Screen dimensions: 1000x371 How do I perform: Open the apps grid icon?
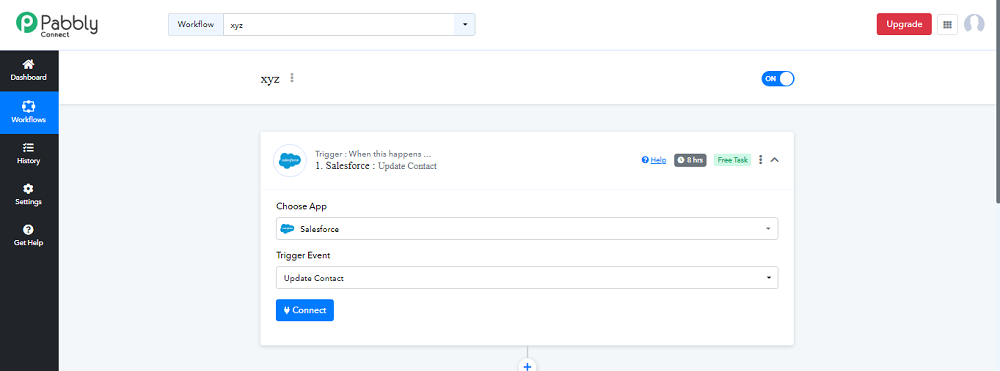click(947, 24)
